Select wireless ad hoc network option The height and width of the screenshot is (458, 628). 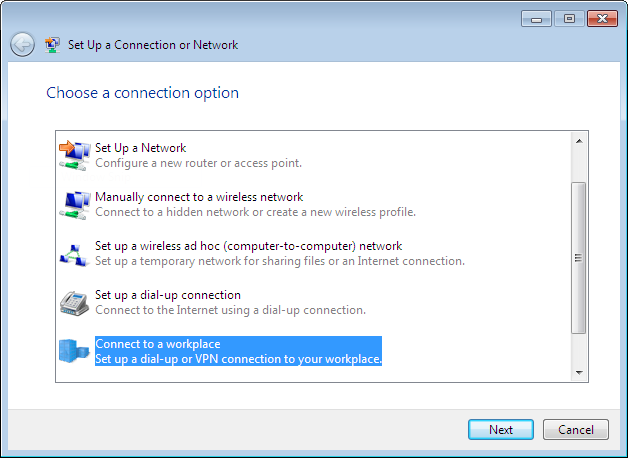coord(248,246)
